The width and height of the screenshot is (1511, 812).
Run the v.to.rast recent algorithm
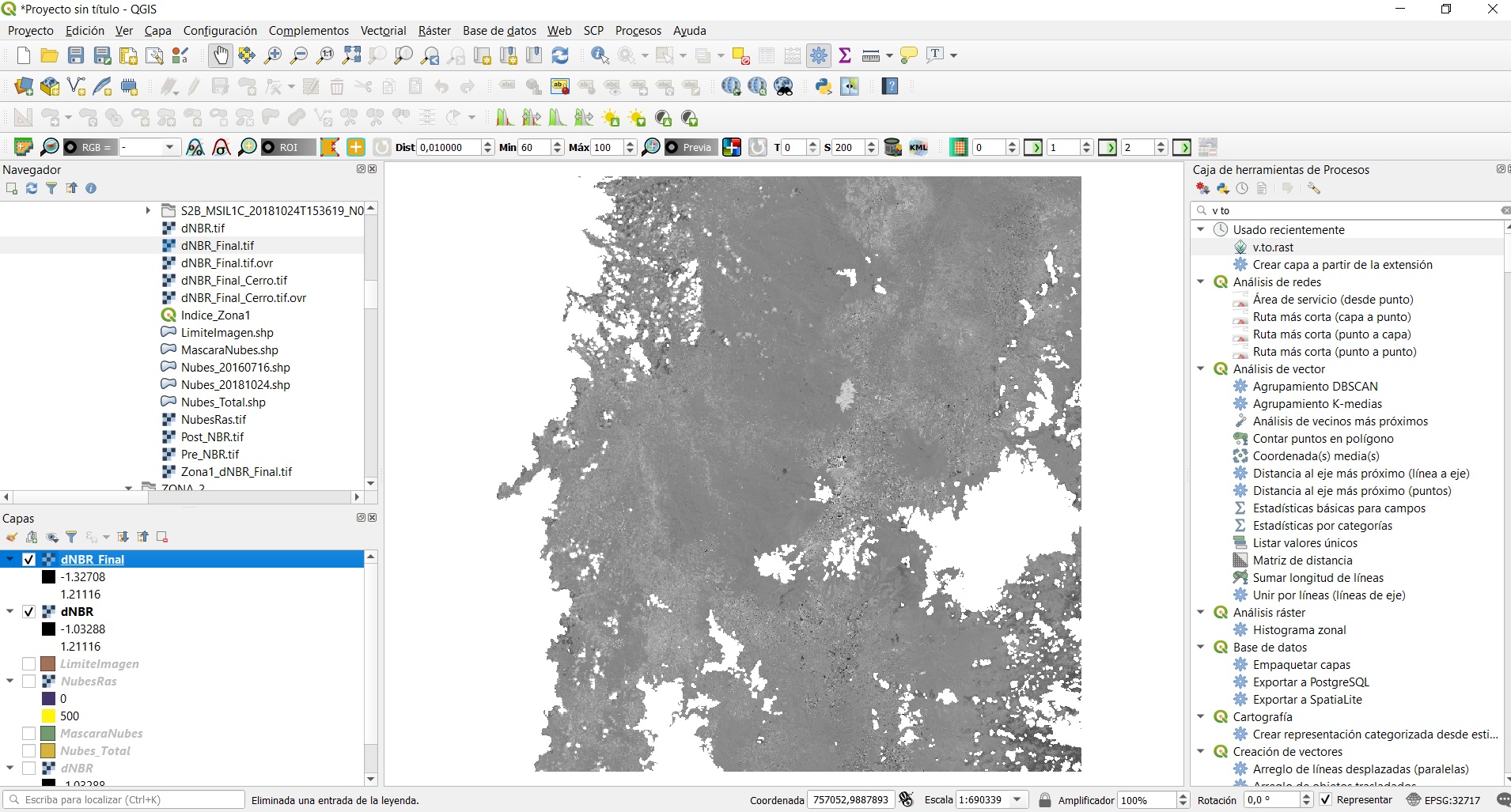pyautogui.click(x=1273, y=247)
